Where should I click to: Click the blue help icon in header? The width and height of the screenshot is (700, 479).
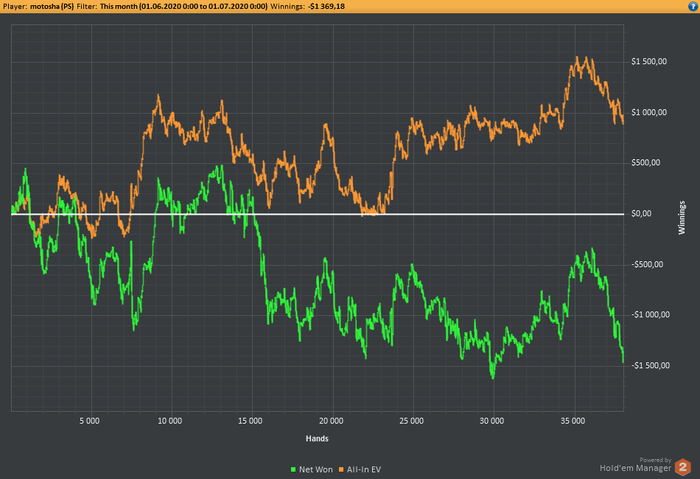(x=693, y=6)
